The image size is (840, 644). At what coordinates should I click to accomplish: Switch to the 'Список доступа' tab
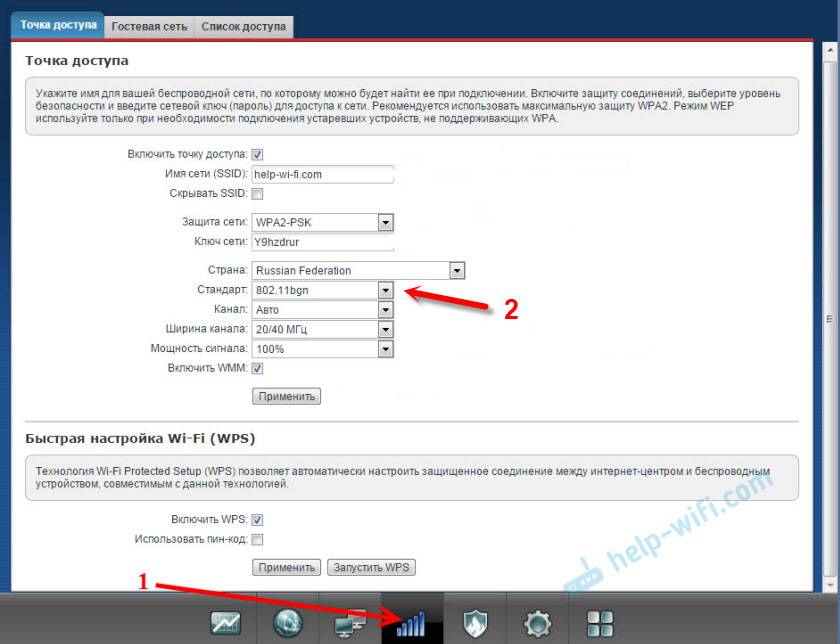click(243, 26)
